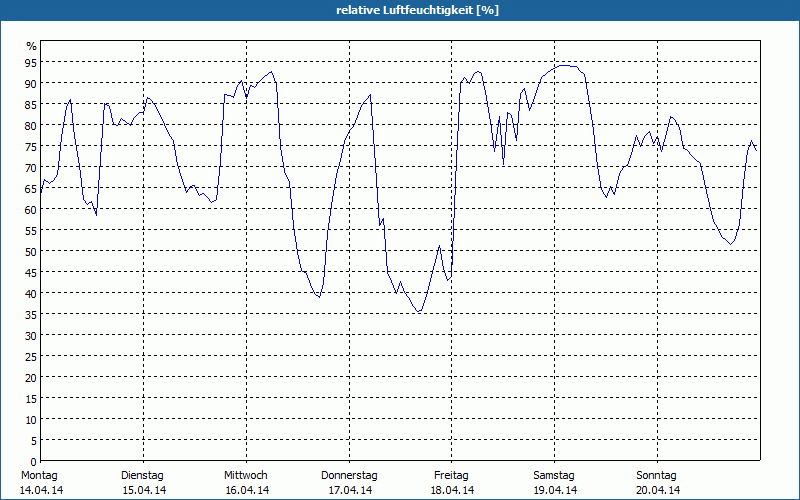Click the date '15.04.14'
Screen dimensions: 800x500
(144, 490)
